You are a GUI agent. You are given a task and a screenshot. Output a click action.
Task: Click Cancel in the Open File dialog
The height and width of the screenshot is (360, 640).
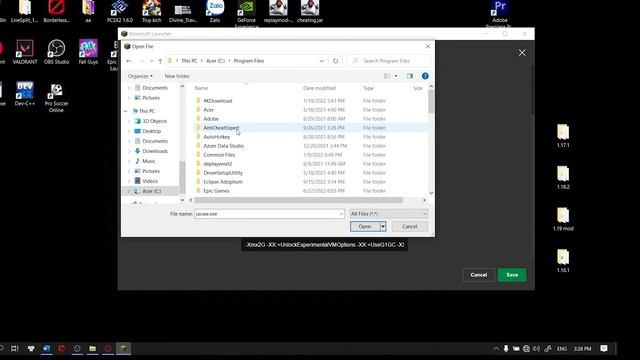409,227
